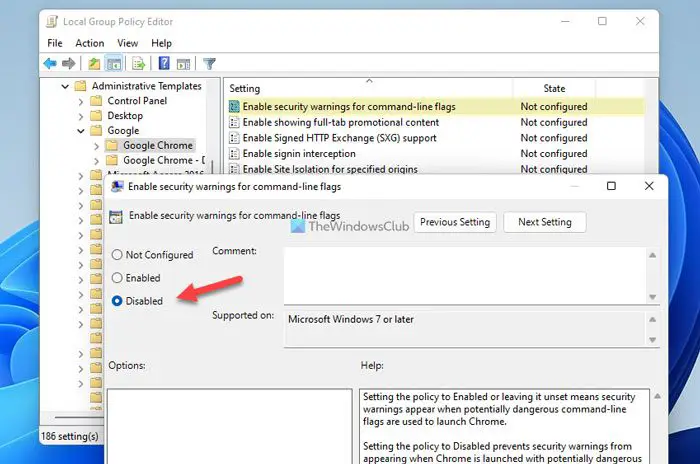
Task: Click the Filter funnel toolbar icon
Action: tap(209, 64)
